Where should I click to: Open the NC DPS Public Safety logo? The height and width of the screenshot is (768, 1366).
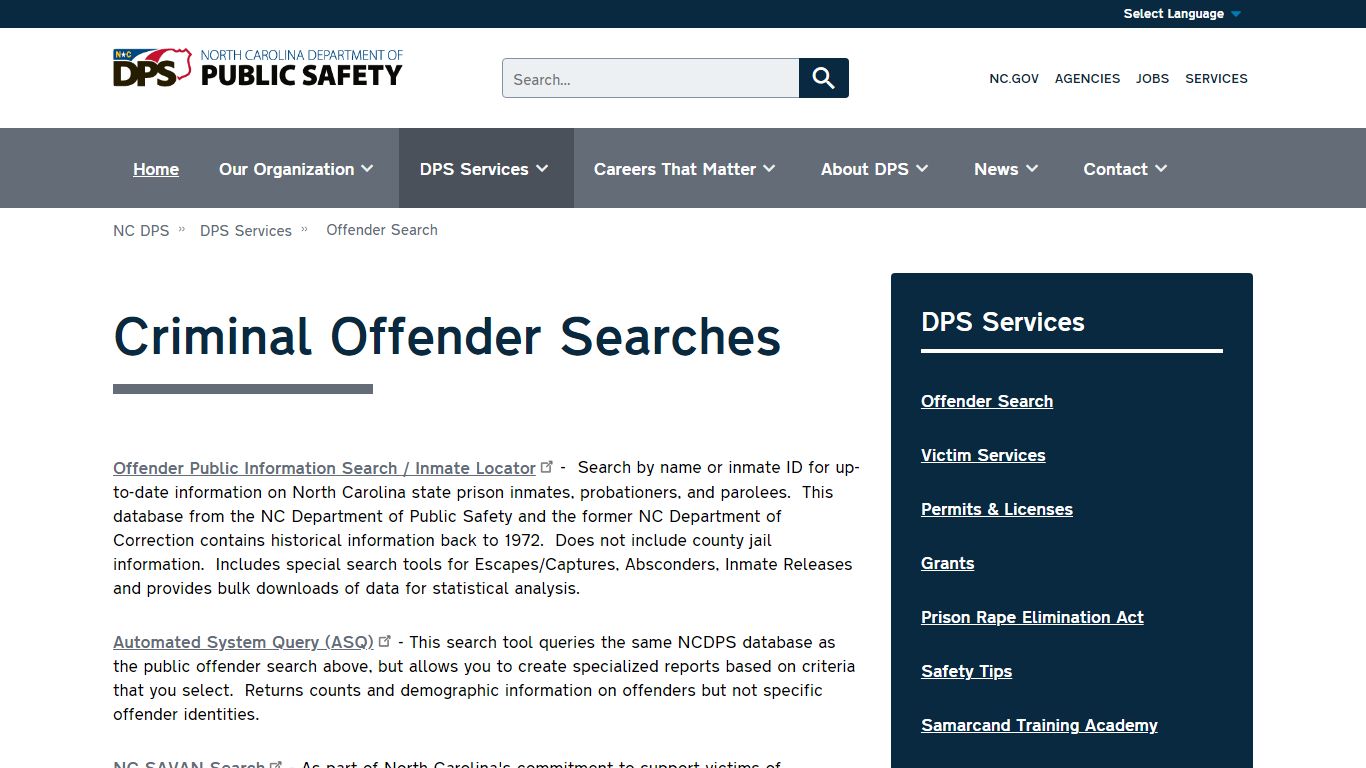click(x=258, y=68)
